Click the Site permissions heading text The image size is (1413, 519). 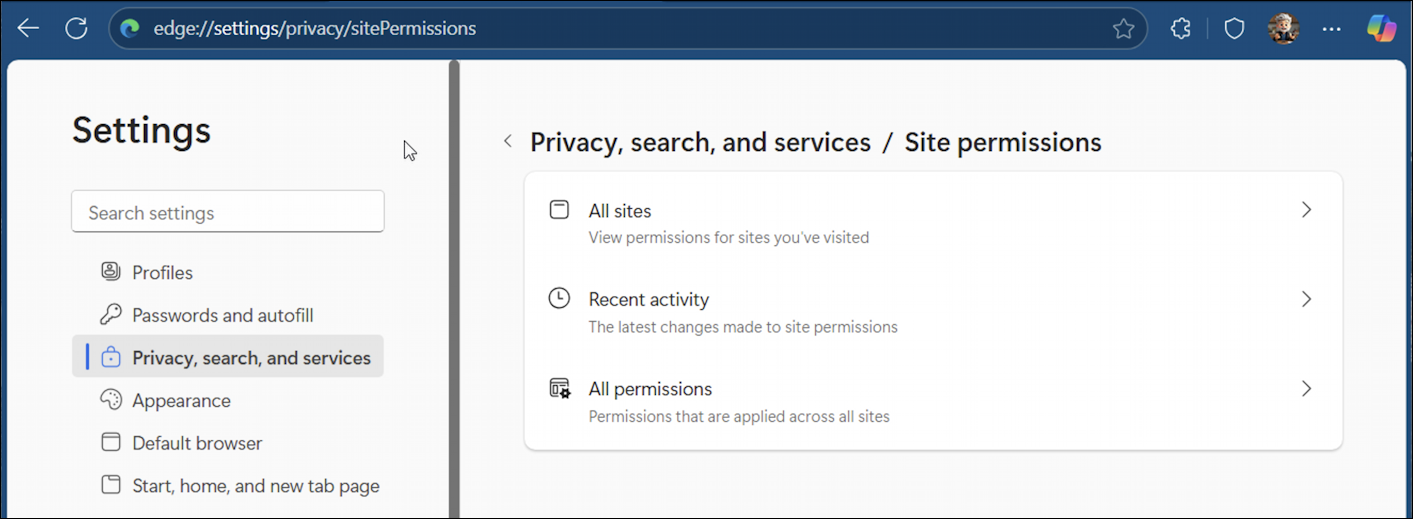(x=1003, y=143)
